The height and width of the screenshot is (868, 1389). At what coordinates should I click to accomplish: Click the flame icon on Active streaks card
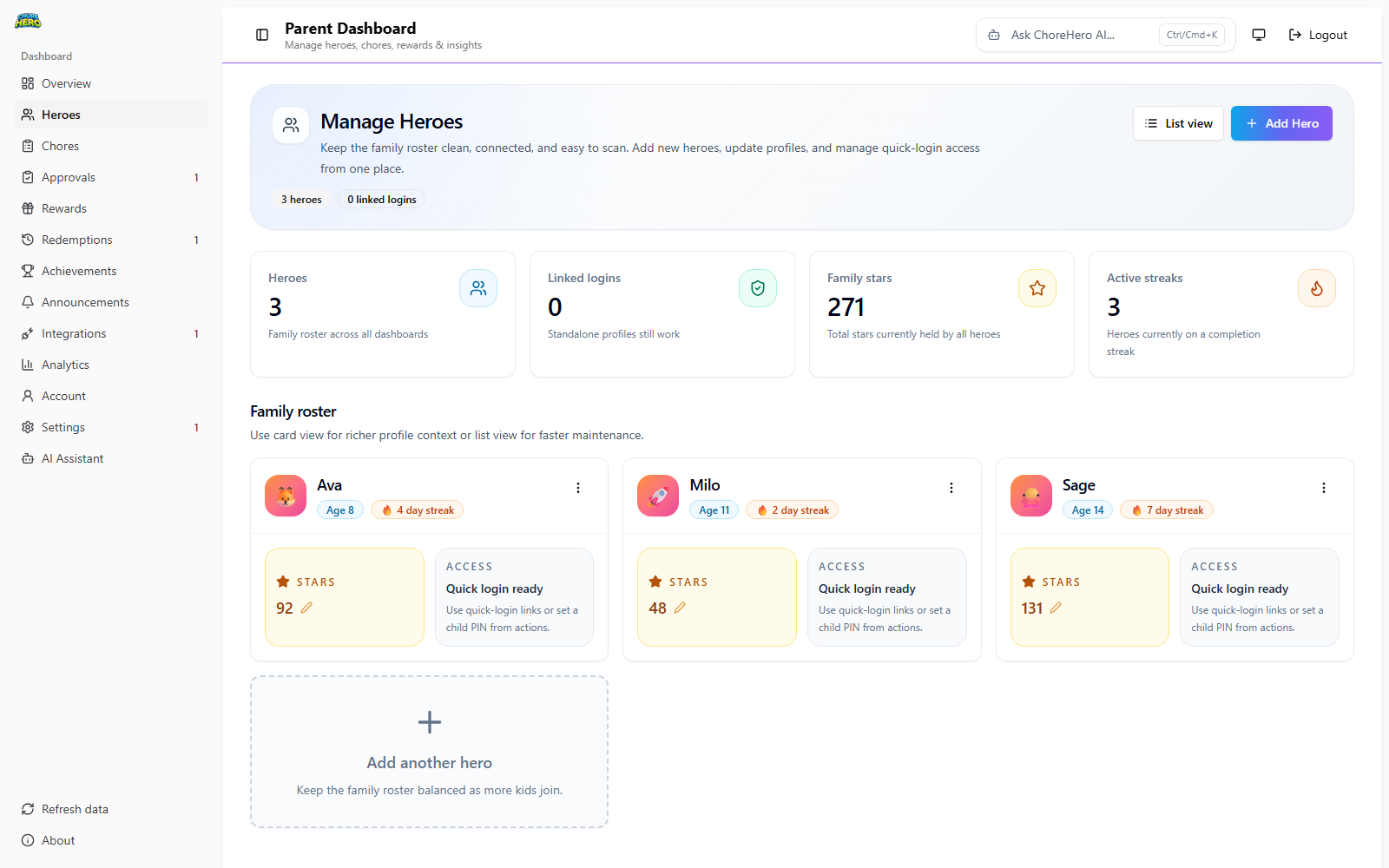pos(1316,287)
